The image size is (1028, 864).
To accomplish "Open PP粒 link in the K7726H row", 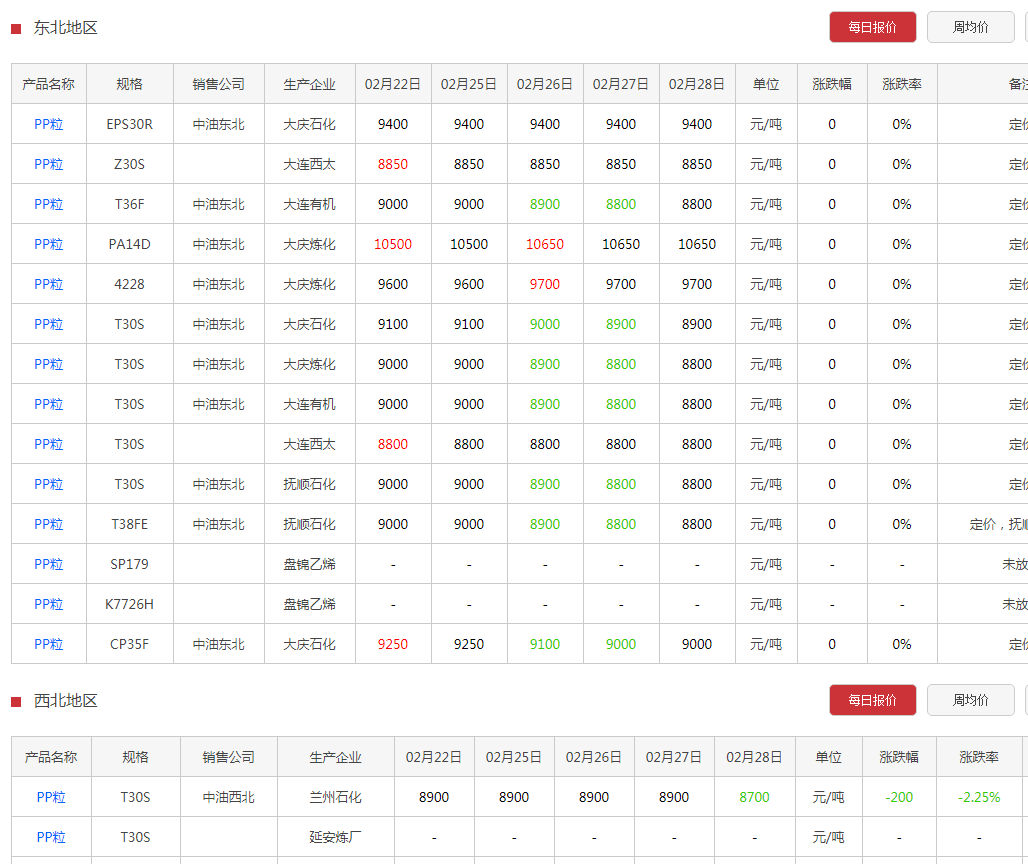I will (x=49, y=604).
